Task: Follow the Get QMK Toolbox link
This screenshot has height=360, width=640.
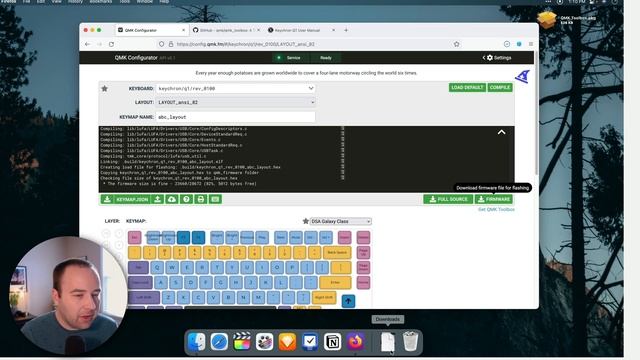Action: click(x=496, y=209)
